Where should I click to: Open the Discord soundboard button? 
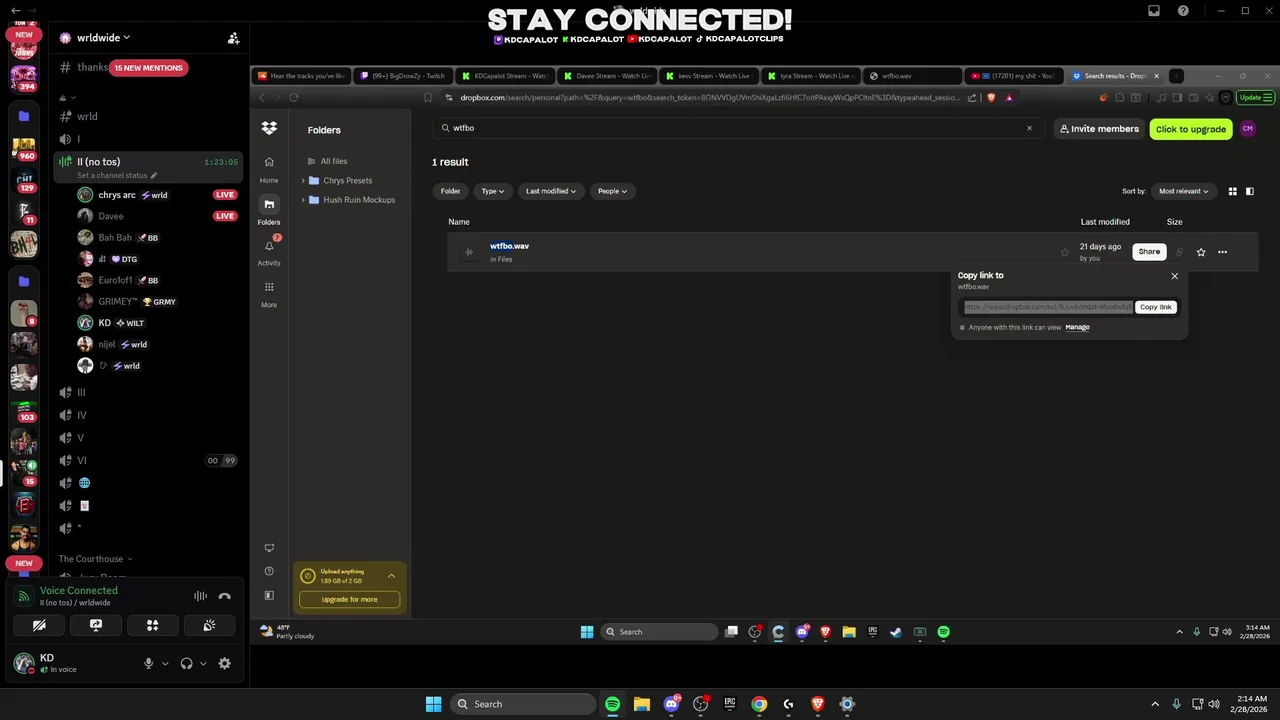pos(209,625)
